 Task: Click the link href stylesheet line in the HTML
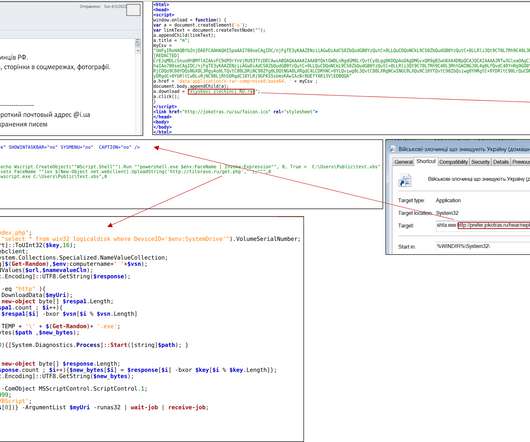(x=235, y=112)
